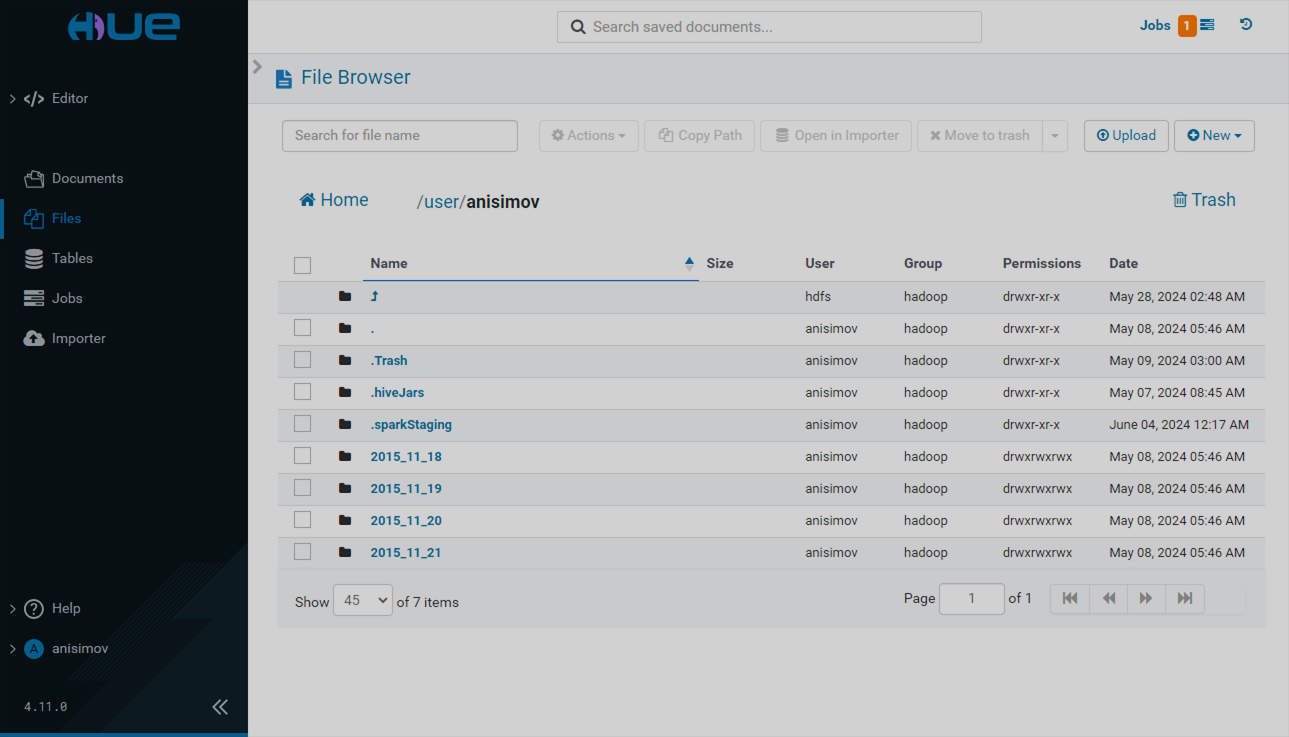Screen dimensions: 1289x737
Task: Open Importer in the sidebar
Action: coord(64,338)
